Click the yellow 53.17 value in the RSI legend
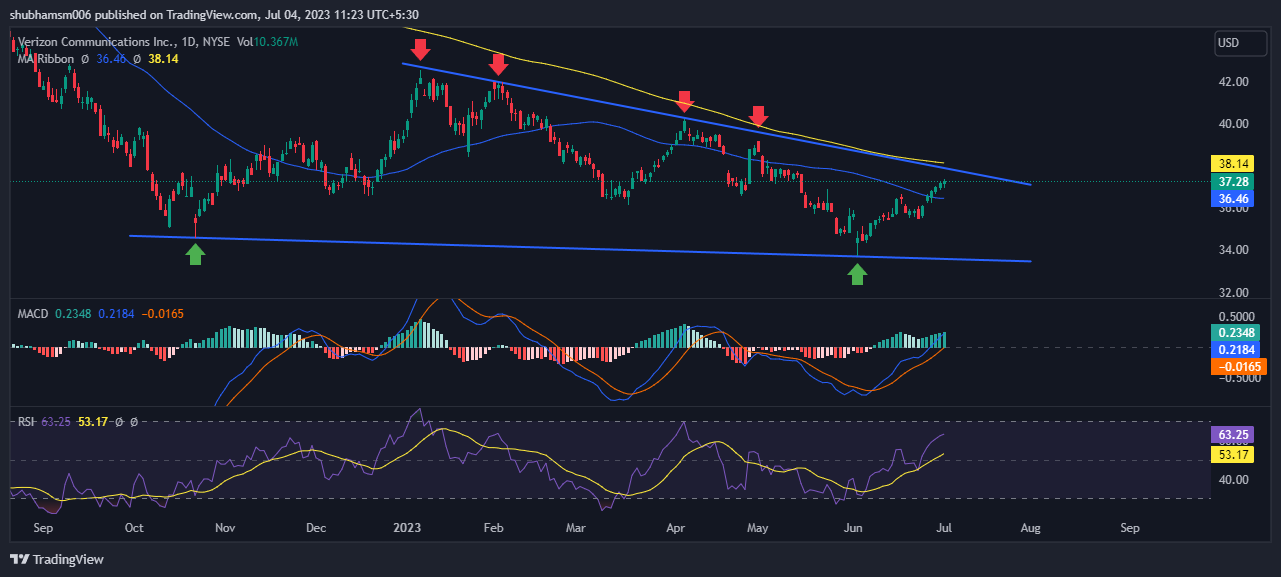The height and width of the screenshot is (577, 1281). click(x=93, y=422)
